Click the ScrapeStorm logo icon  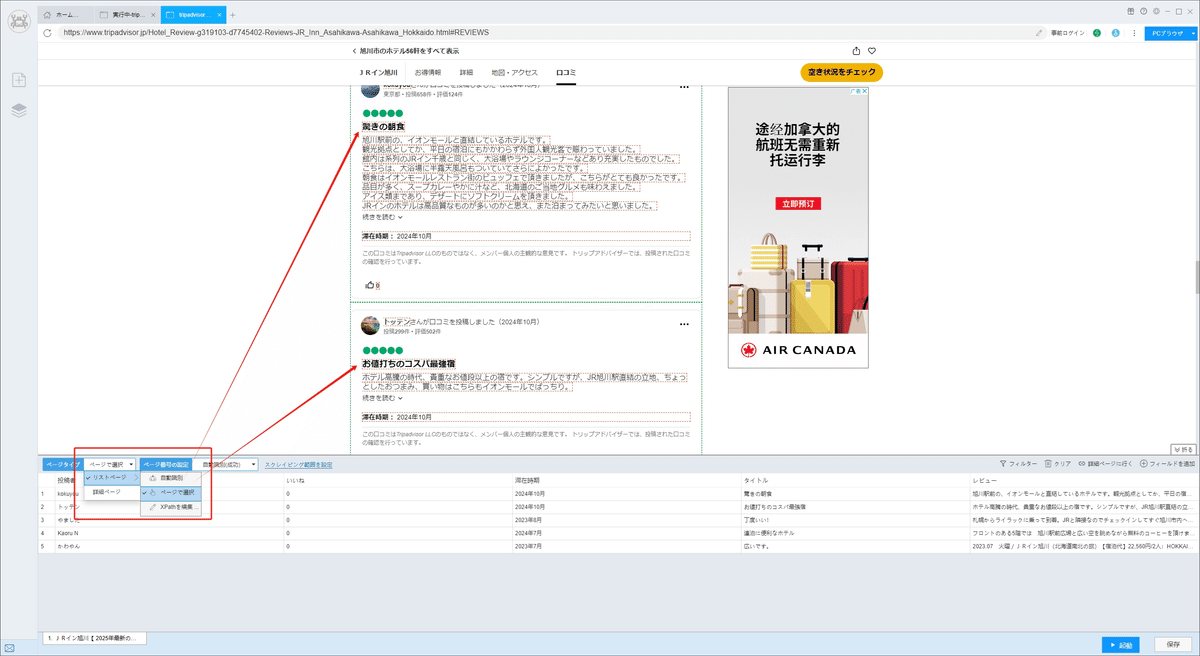click(x=19, y=20)
